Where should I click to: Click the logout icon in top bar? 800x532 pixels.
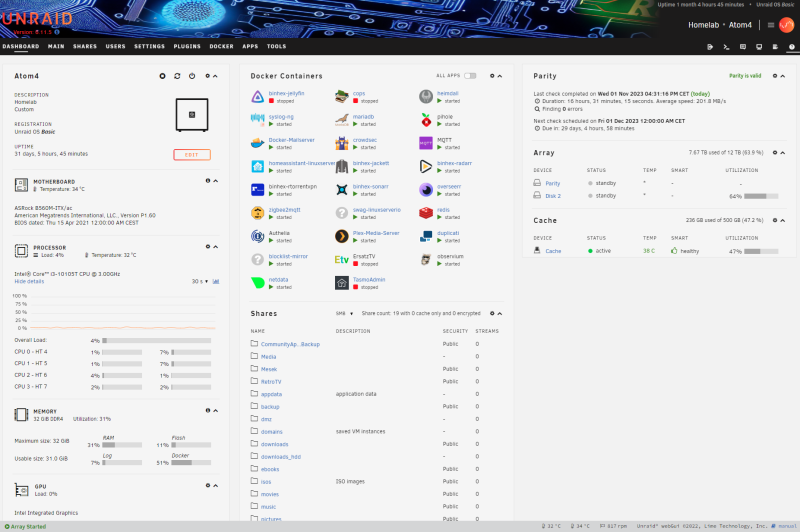tap(710, 46)
